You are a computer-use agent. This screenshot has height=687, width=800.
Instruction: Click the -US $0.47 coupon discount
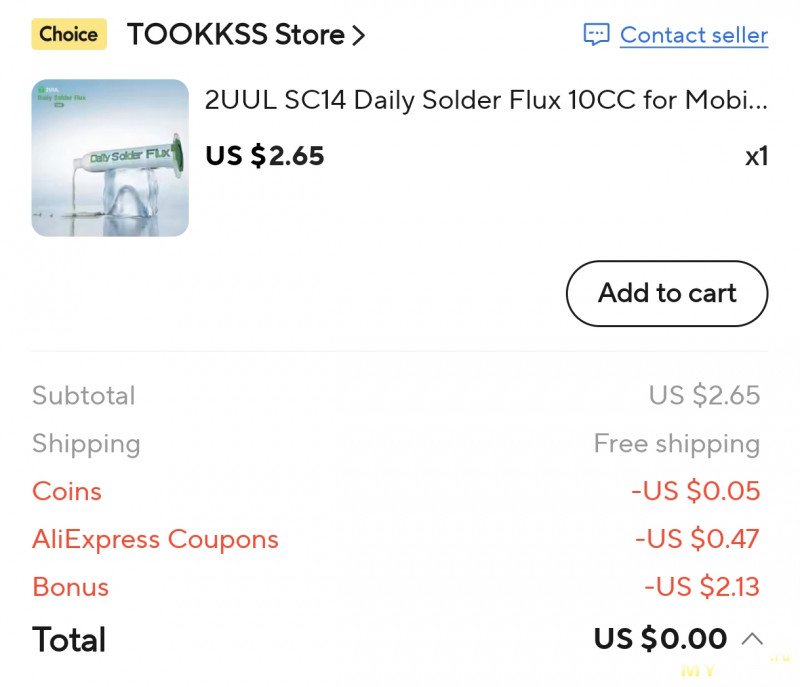[697, 539]
